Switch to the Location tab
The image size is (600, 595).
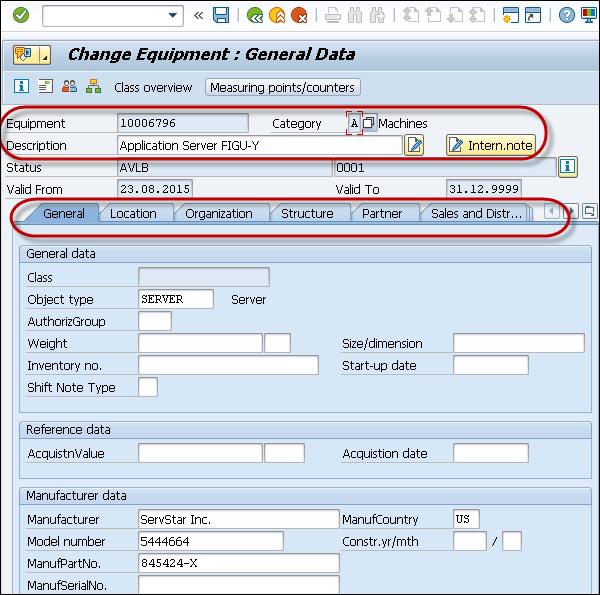coord(133,214)
